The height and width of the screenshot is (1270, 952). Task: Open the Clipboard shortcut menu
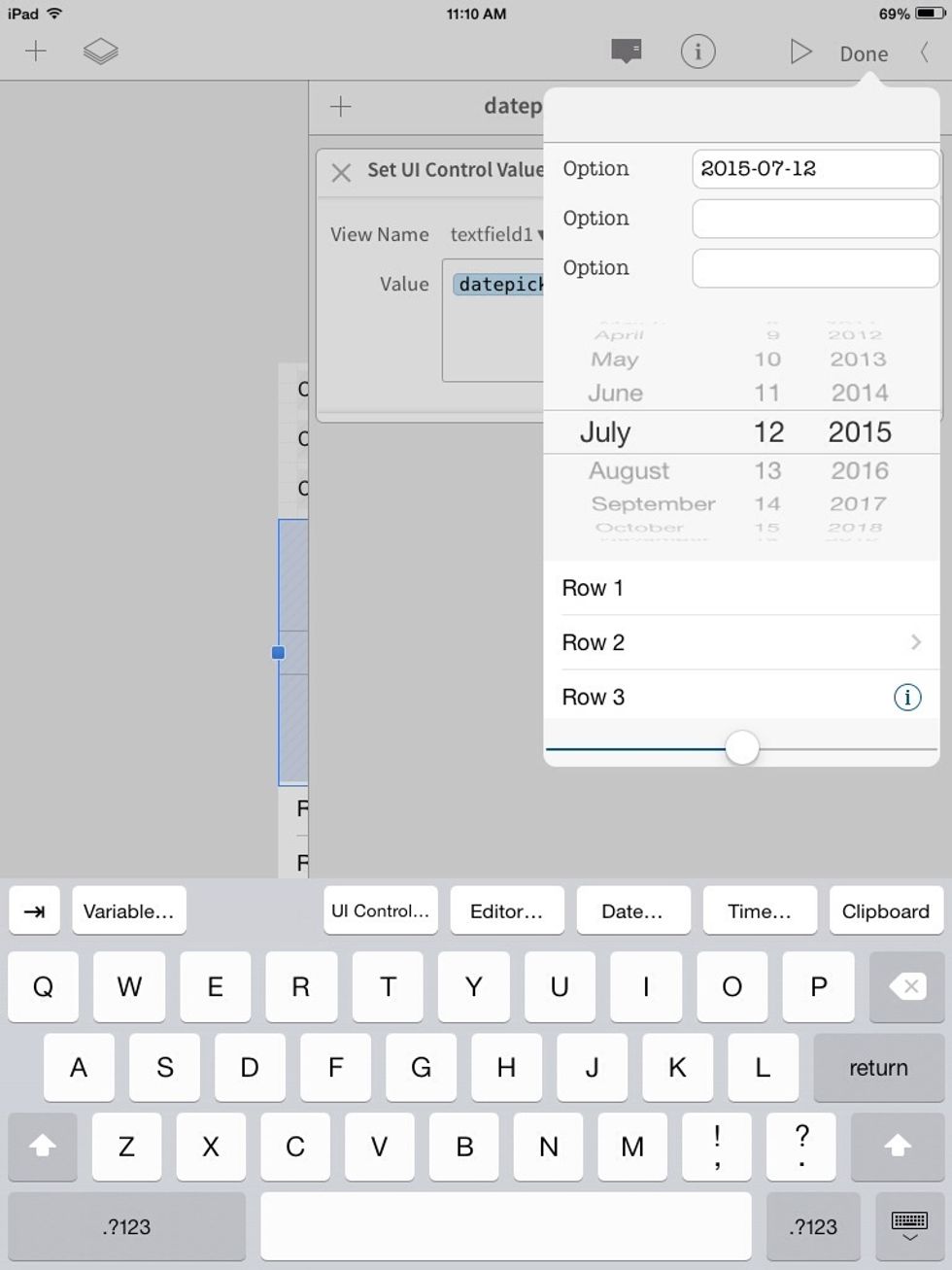pyautogui.click(x=885, y=910)
